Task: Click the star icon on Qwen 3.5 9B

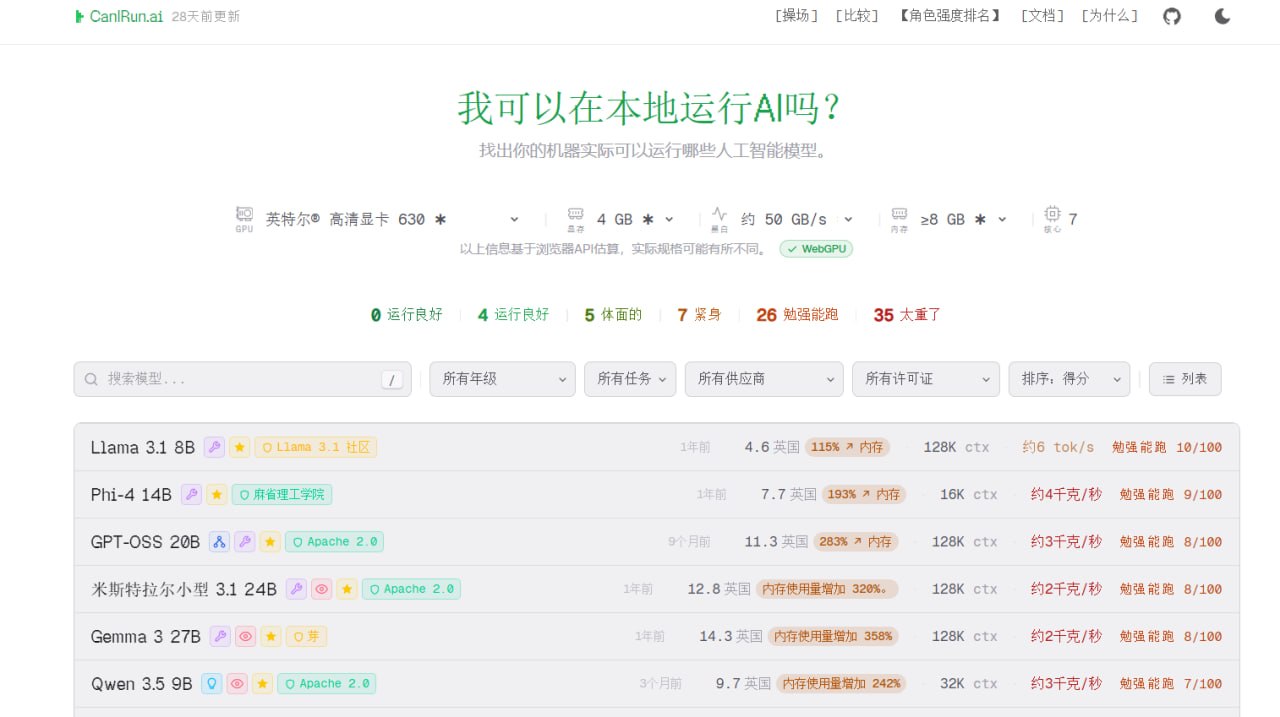Action: (262, 684)
